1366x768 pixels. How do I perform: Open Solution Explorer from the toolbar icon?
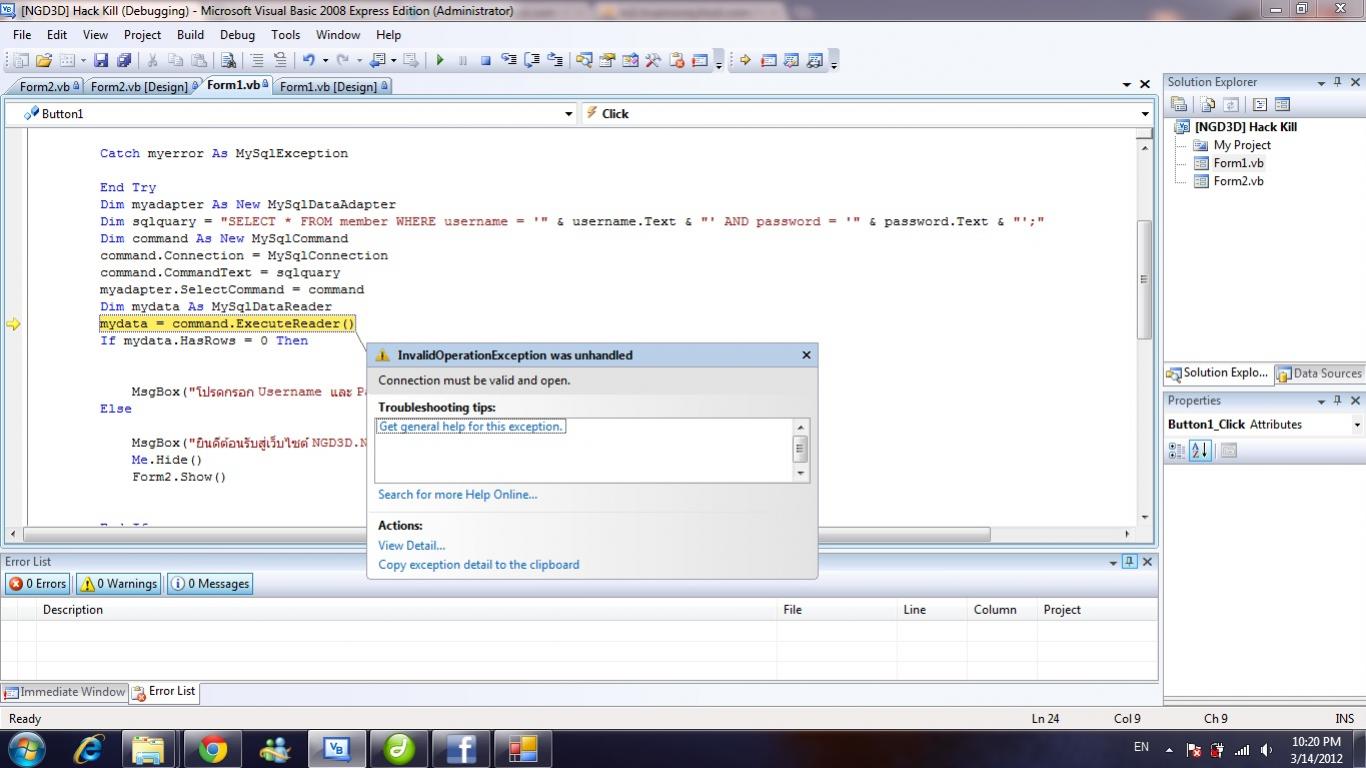pos(584,60)
